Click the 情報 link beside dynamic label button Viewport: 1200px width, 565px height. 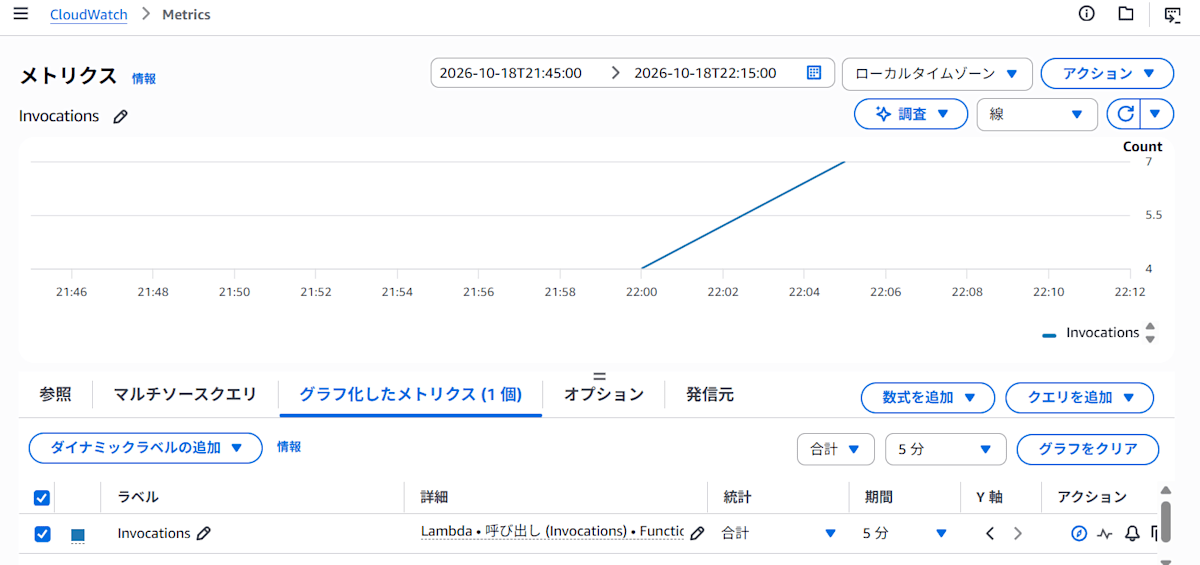pyautogui.click(x=289, y=447)
